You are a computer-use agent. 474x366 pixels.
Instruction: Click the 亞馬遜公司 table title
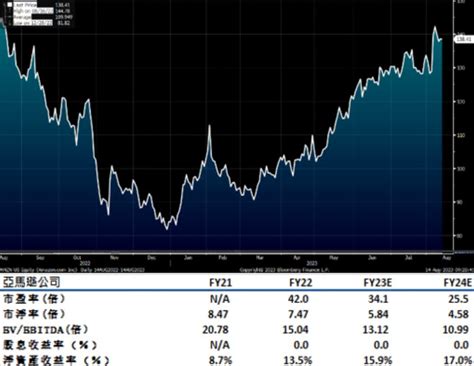point(32,282)
